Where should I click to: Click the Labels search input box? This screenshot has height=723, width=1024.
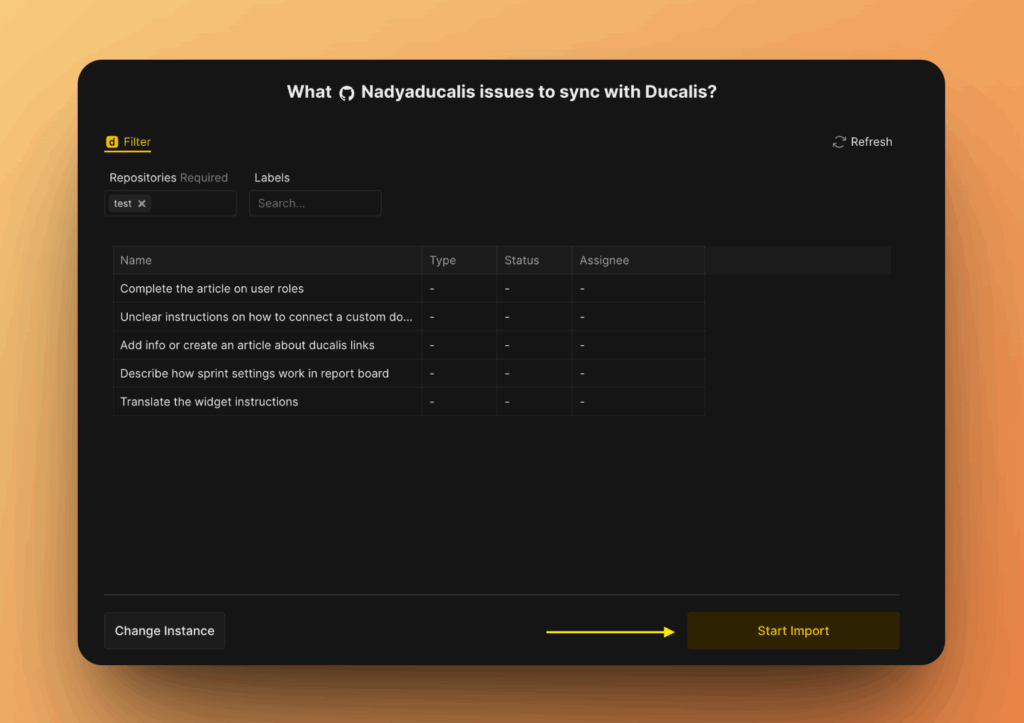(x=315, y=203)
